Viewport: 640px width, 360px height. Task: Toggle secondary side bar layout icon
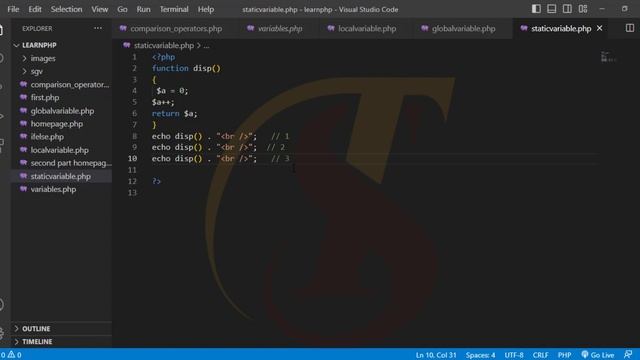(x=567, y=9)
